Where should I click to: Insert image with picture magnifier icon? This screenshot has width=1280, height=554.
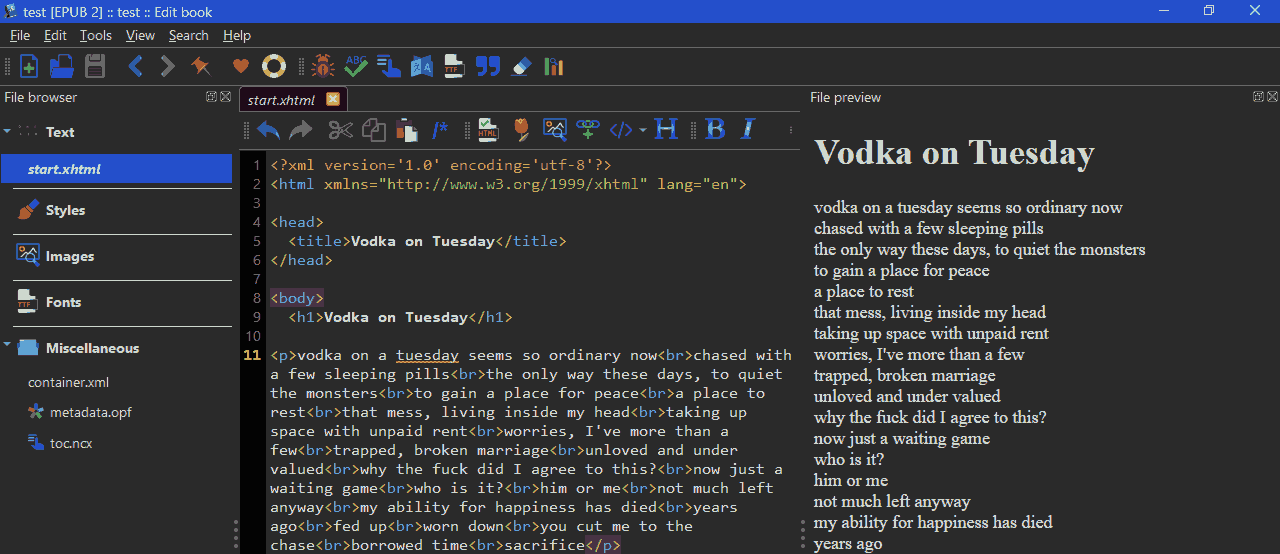point(554,129)
